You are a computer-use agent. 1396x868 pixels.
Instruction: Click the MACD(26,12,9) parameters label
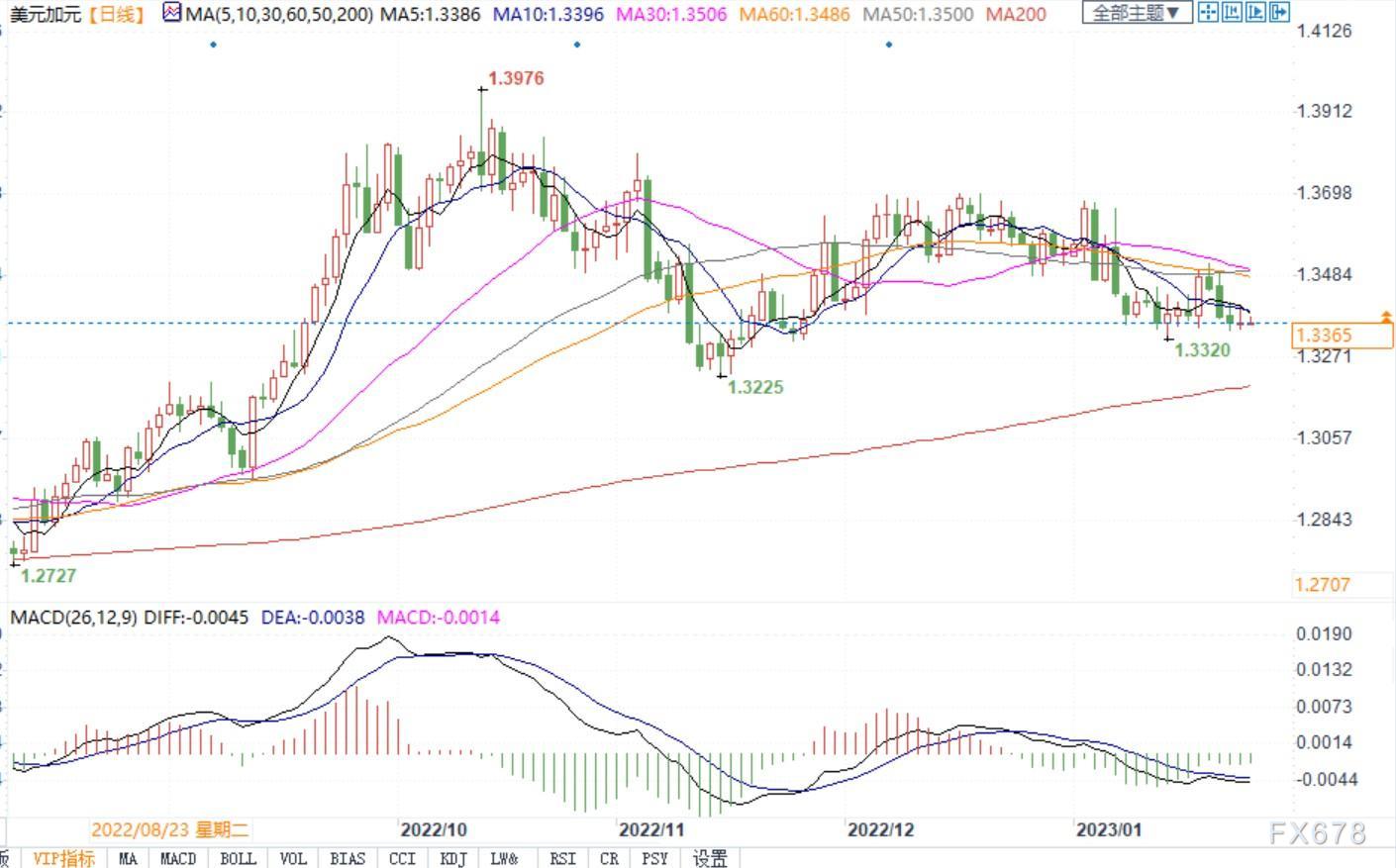[x=74, y=617]
